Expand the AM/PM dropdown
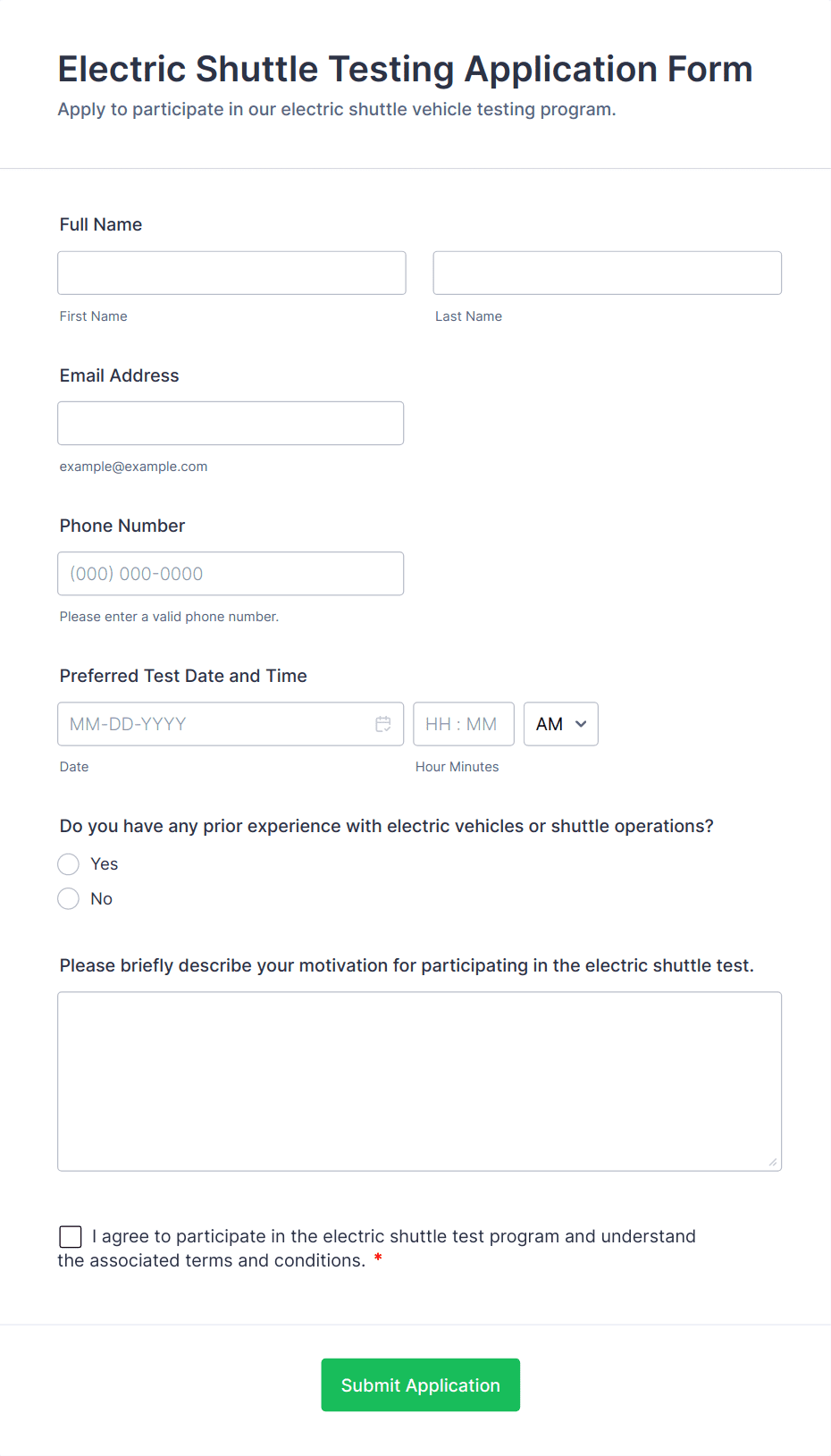831x1456 pixels. pos(560,724)
